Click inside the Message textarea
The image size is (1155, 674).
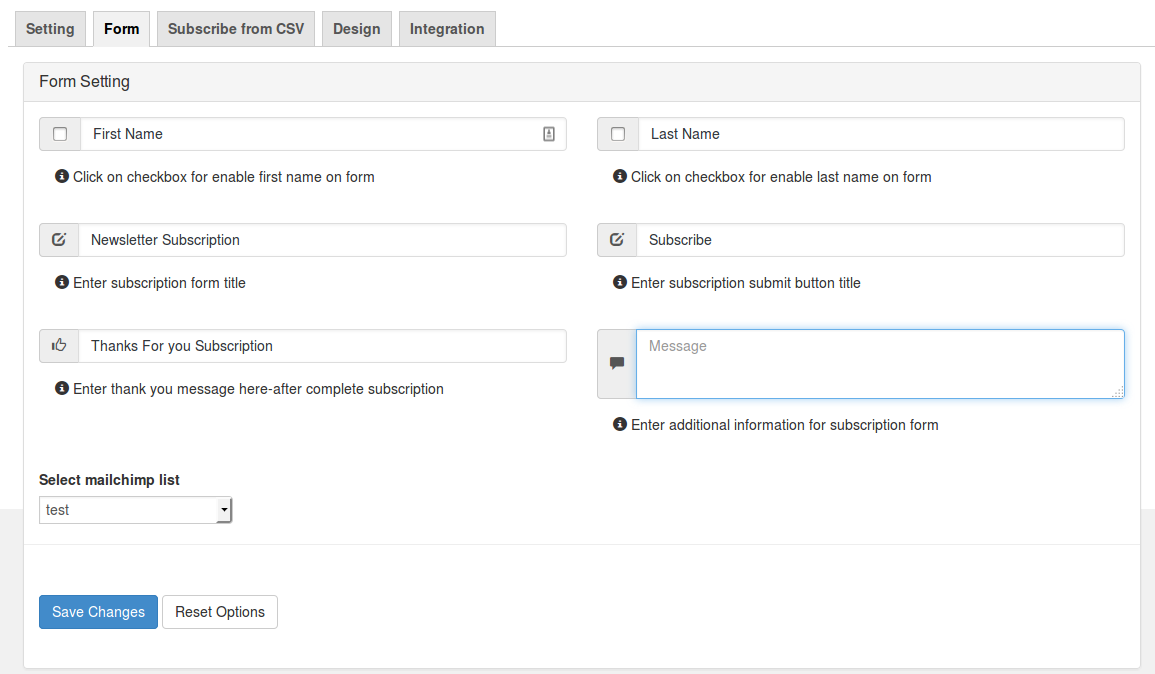point(880,364)
